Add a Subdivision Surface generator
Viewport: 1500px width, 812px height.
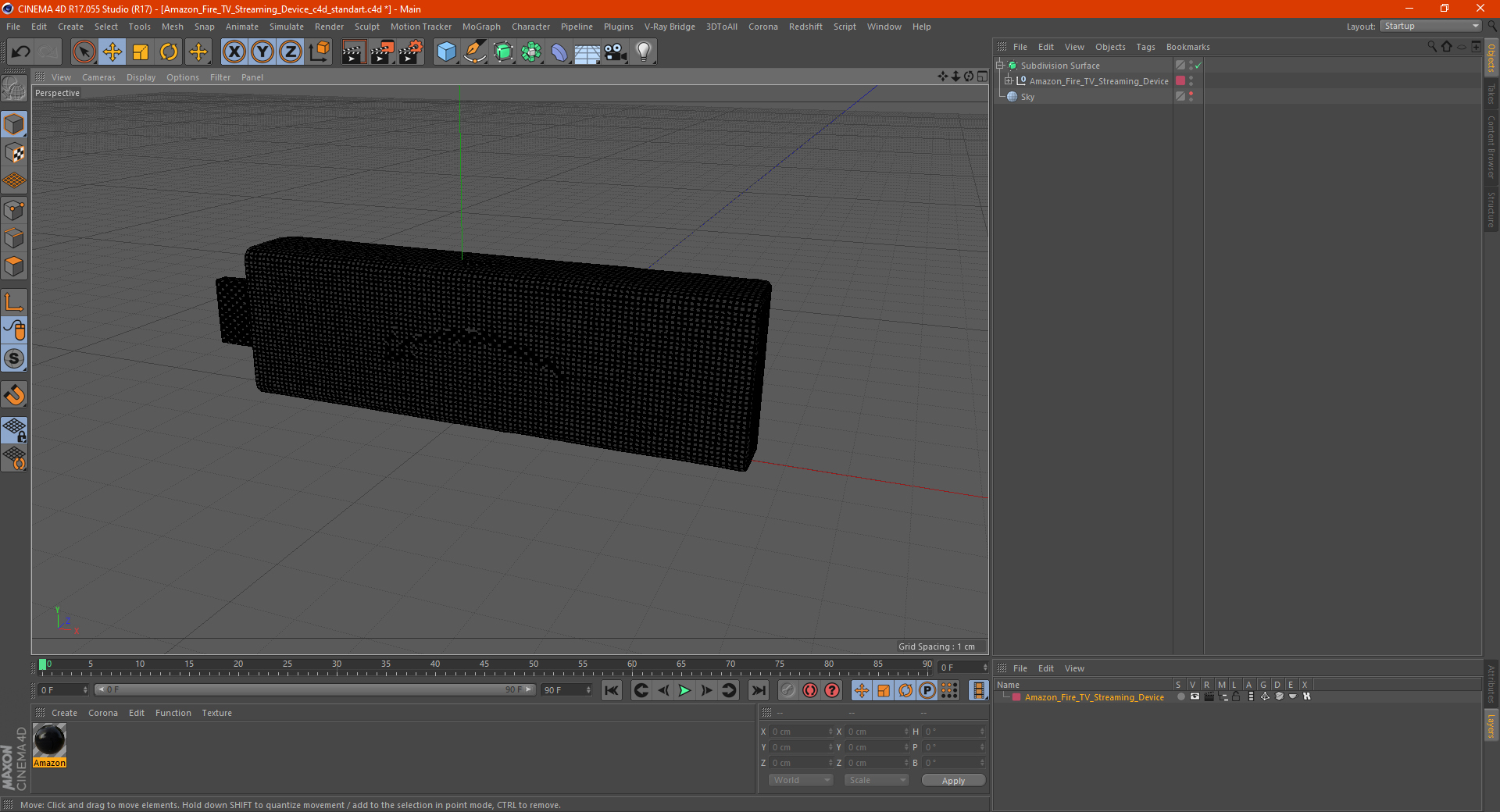(503, 52)
